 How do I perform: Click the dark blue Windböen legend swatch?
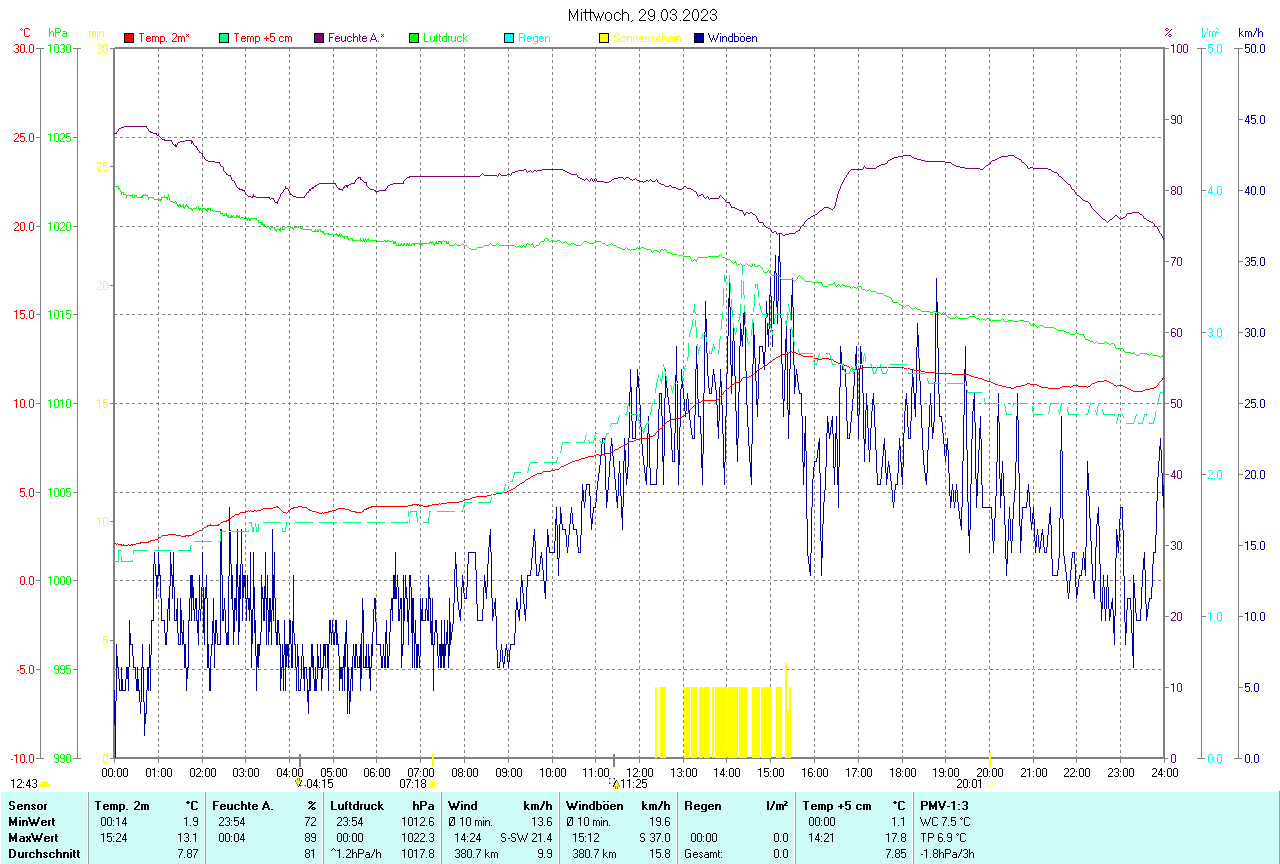(699, 38)
